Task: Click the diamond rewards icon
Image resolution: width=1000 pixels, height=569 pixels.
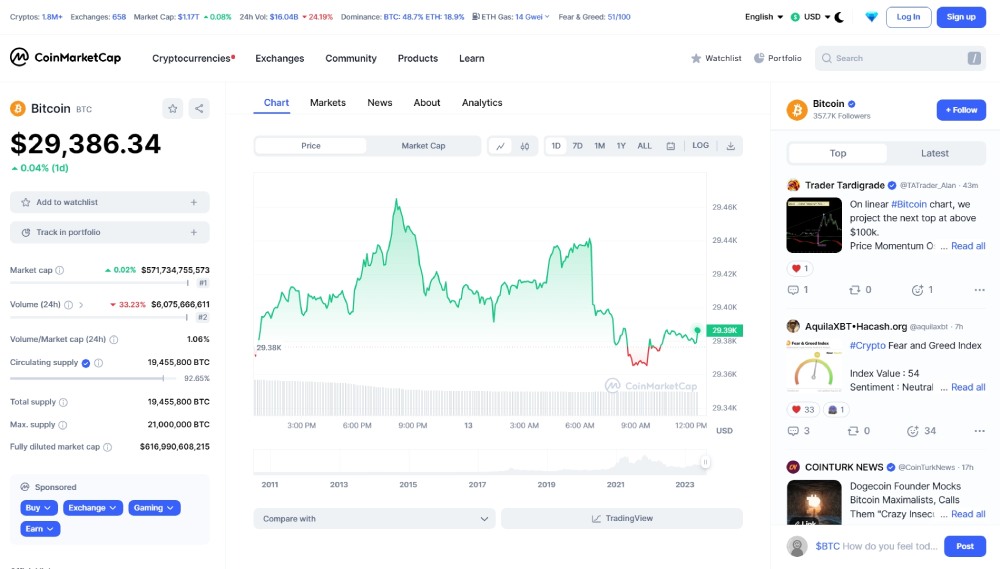Action: pos(871,17)
